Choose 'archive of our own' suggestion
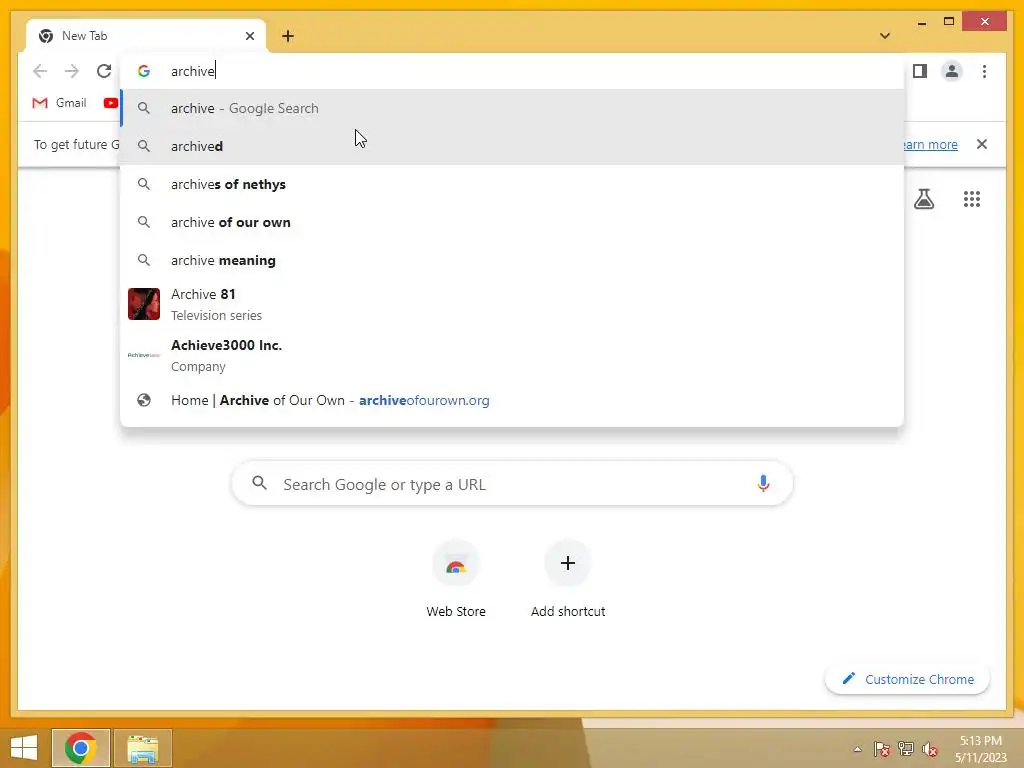 [x=513, y=222]
